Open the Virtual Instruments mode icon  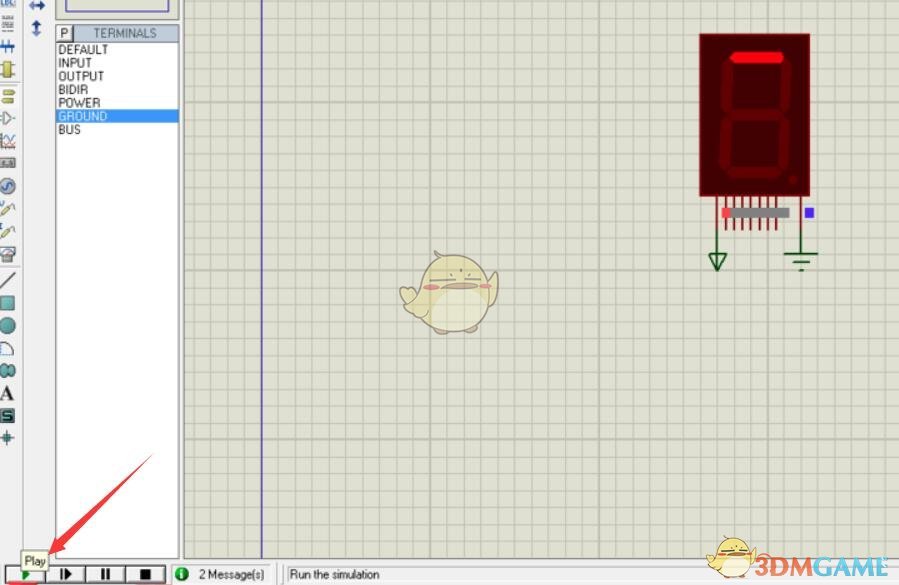click(x=7, y=254)
